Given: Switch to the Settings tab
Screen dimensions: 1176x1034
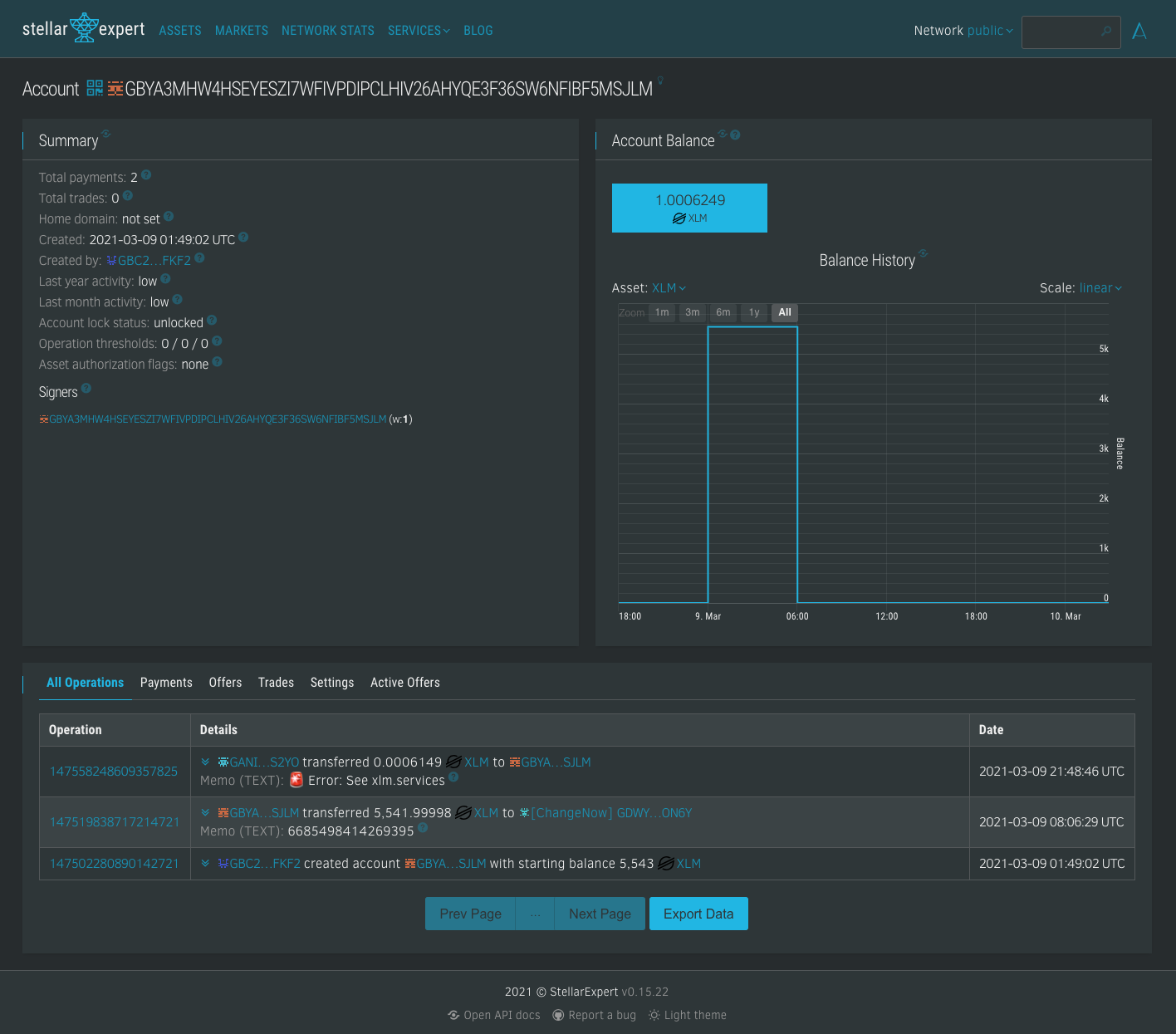Looking at the screenshot, I should pyautogui.click(x=332, y=683).
